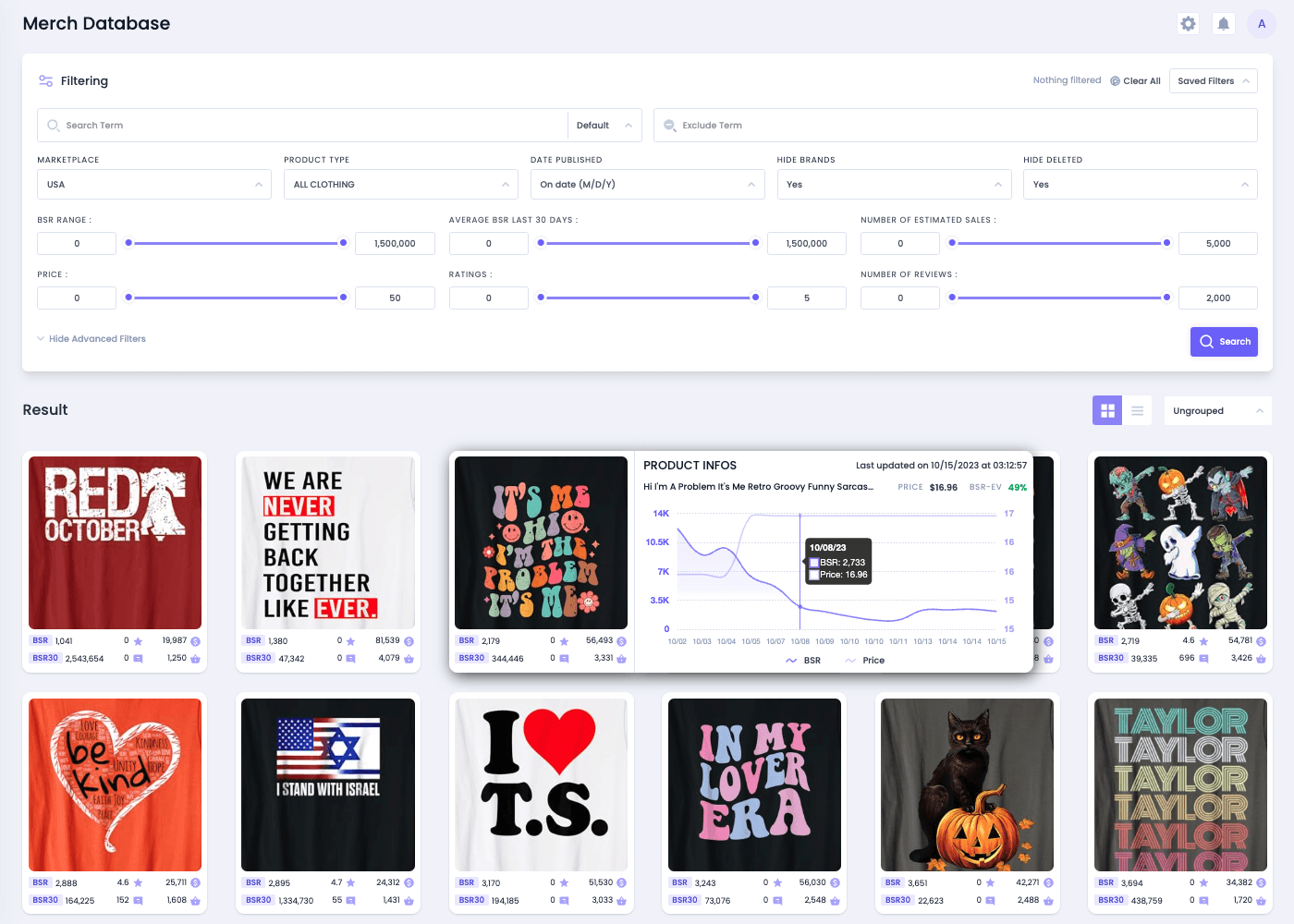Open the Red October shirt thumbnail

click(x=116, y=543)
